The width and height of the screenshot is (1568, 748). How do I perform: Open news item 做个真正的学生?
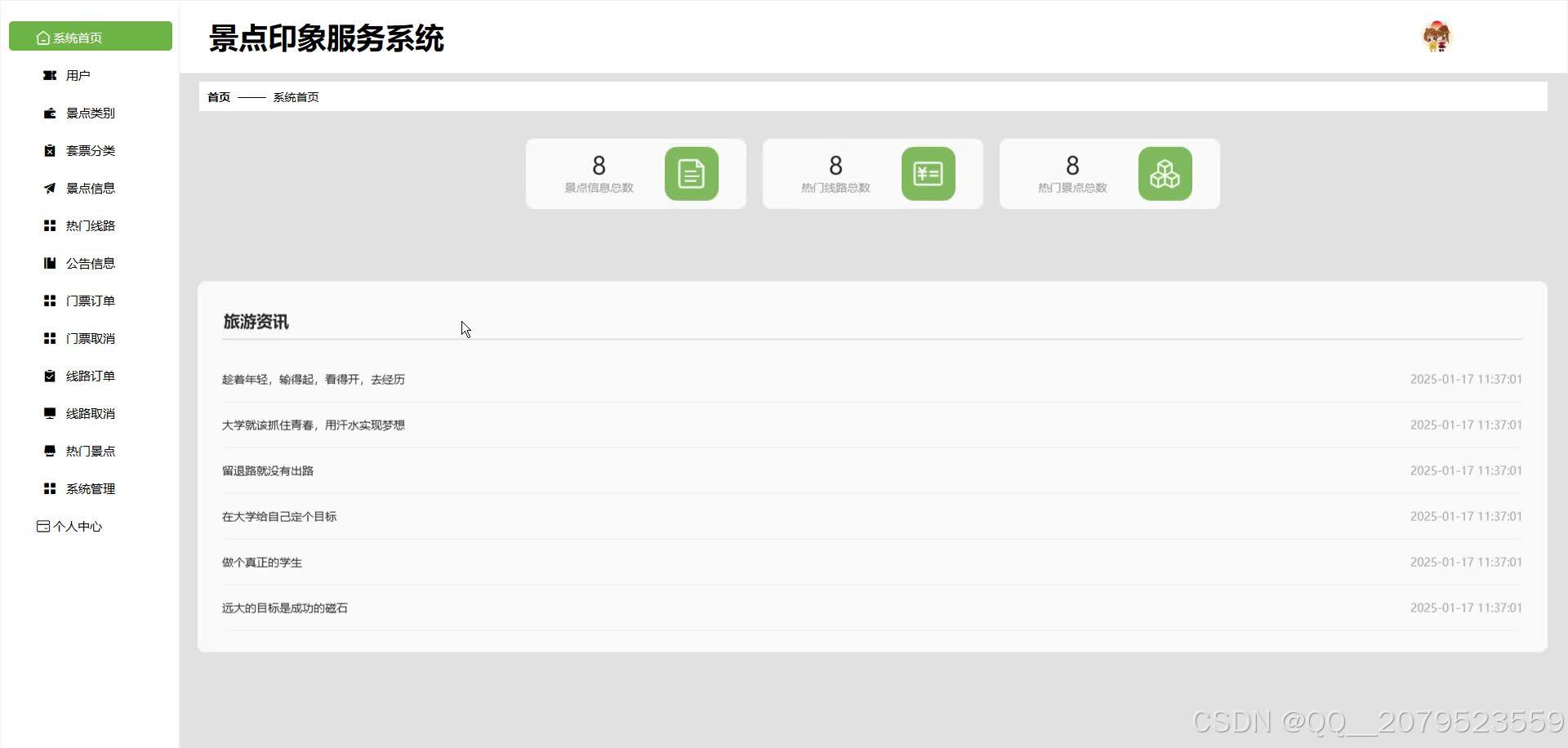(262, 562)
